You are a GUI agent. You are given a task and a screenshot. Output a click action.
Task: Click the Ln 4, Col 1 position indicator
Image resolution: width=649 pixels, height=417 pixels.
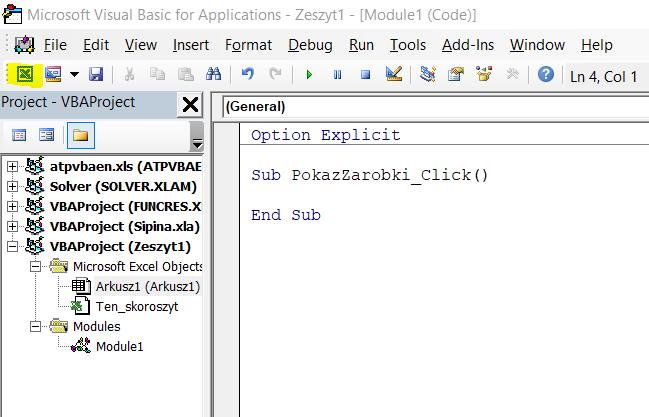click(x=603, y=77)
